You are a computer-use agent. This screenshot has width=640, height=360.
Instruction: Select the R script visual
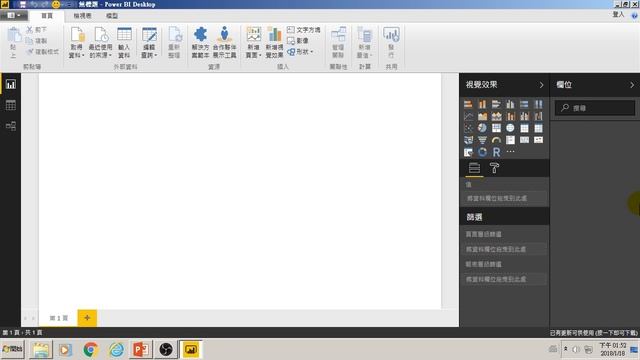pos(496,152)
